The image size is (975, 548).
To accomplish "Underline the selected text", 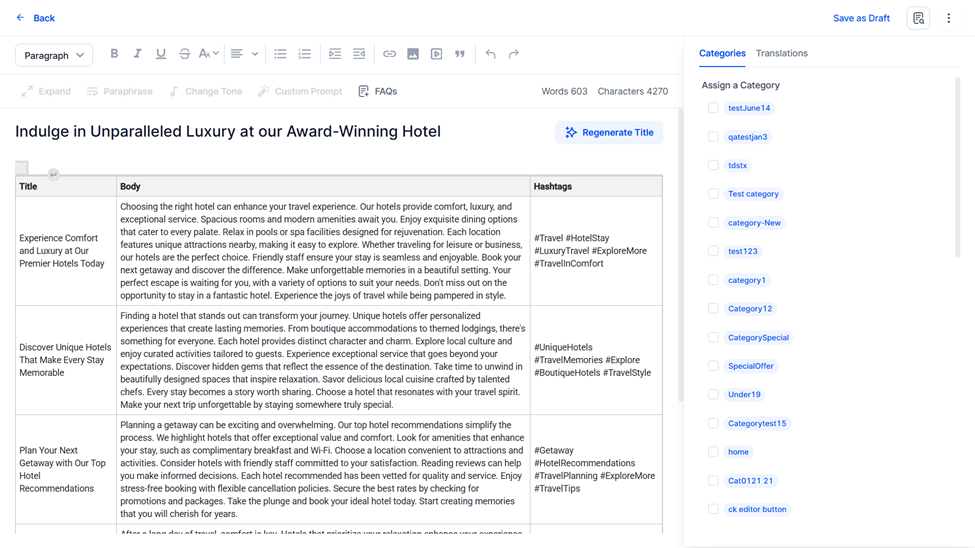I will point(161,54).
